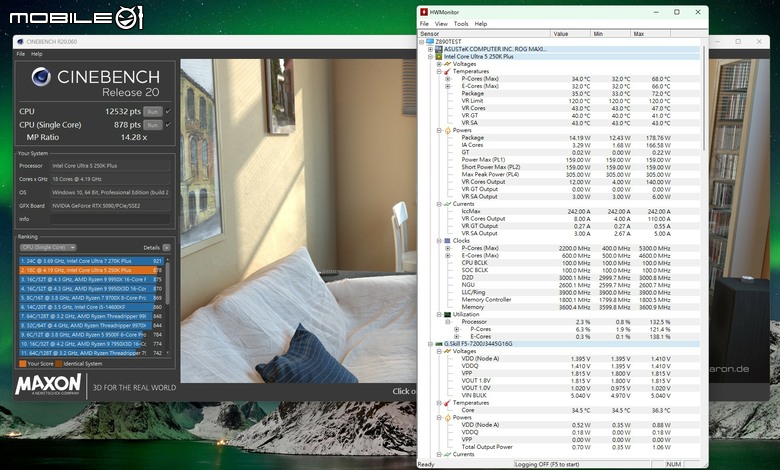The image size is (780, 470).
Task: Click the Cinebench logo sphere icon
Action: coord(41,77)
